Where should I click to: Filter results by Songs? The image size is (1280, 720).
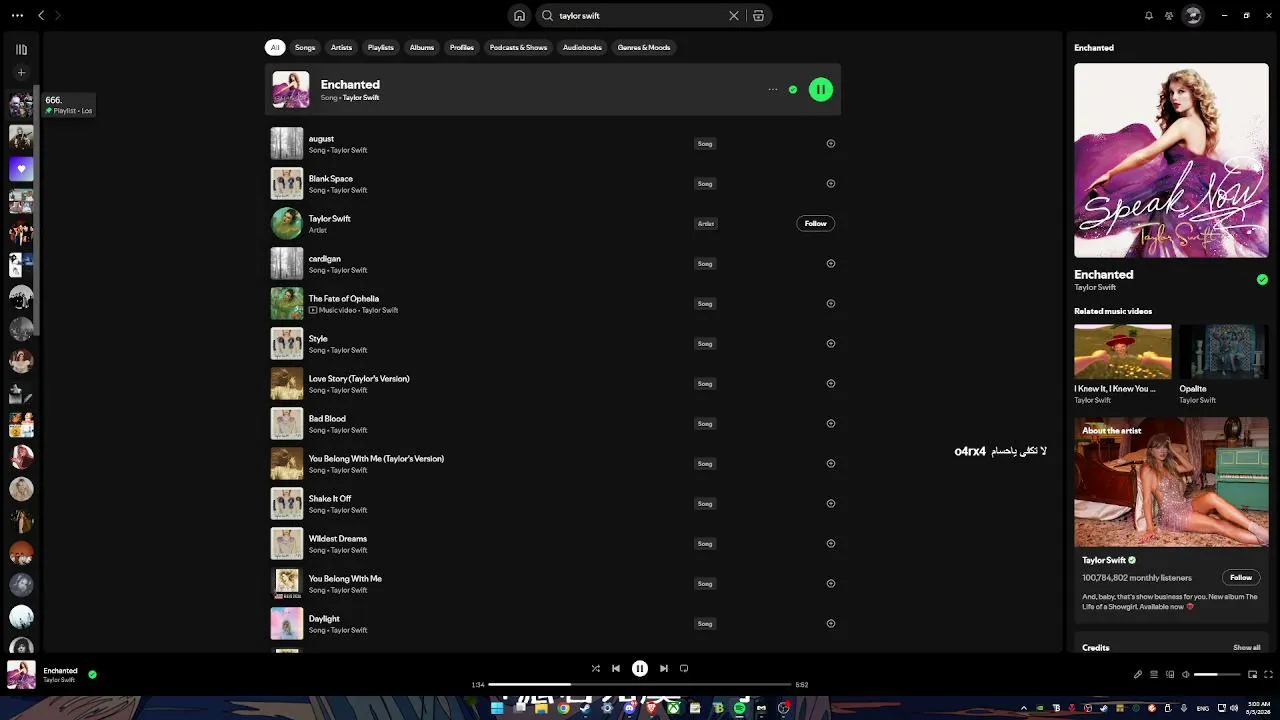(305, 47)
